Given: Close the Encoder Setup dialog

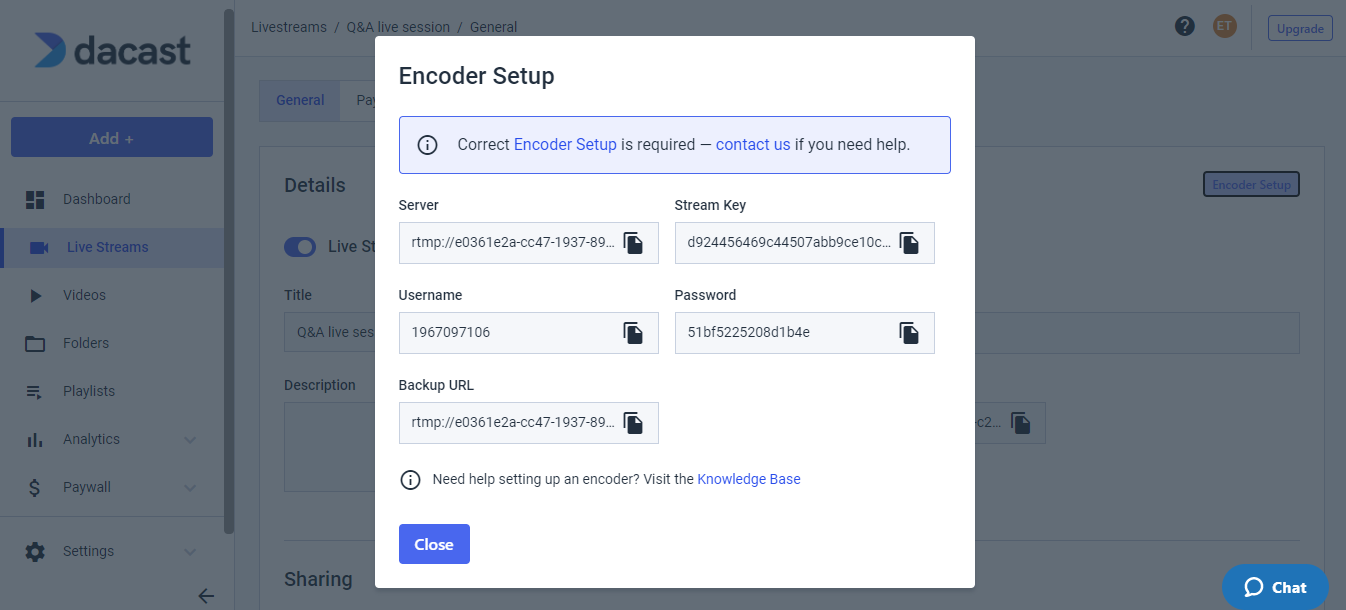Looking at the screenshot, I should 434,544.
